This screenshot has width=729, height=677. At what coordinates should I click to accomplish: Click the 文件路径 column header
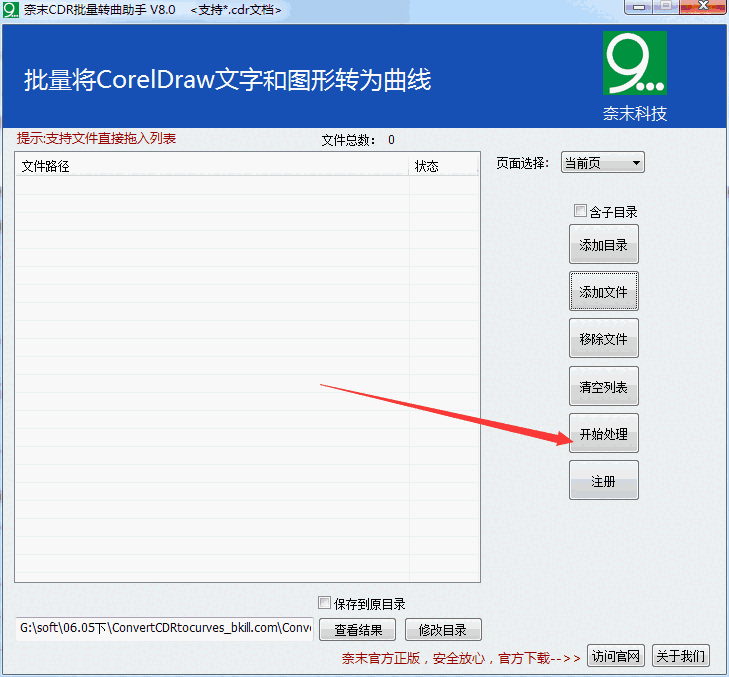click(x=212, y=166)
